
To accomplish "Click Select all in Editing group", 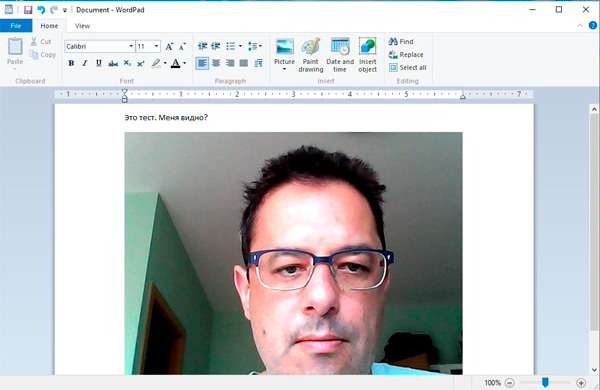I will click(x=408, y=68).
